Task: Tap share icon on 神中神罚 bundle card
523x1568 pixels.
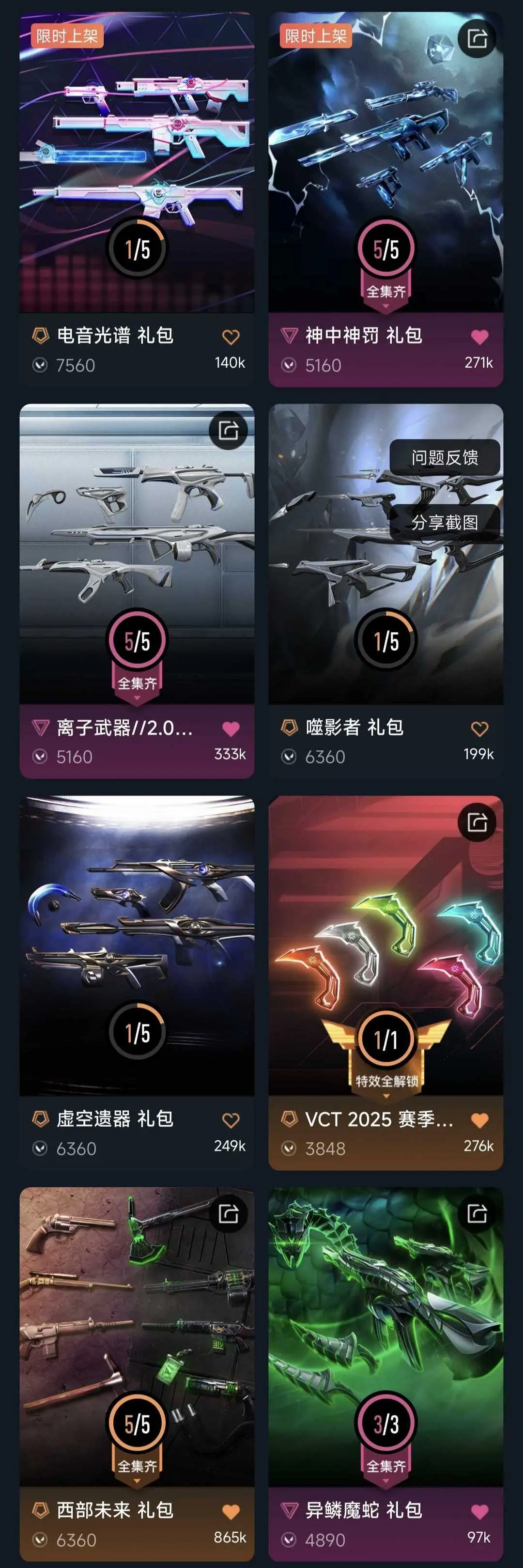Action: tap(477, 39)
